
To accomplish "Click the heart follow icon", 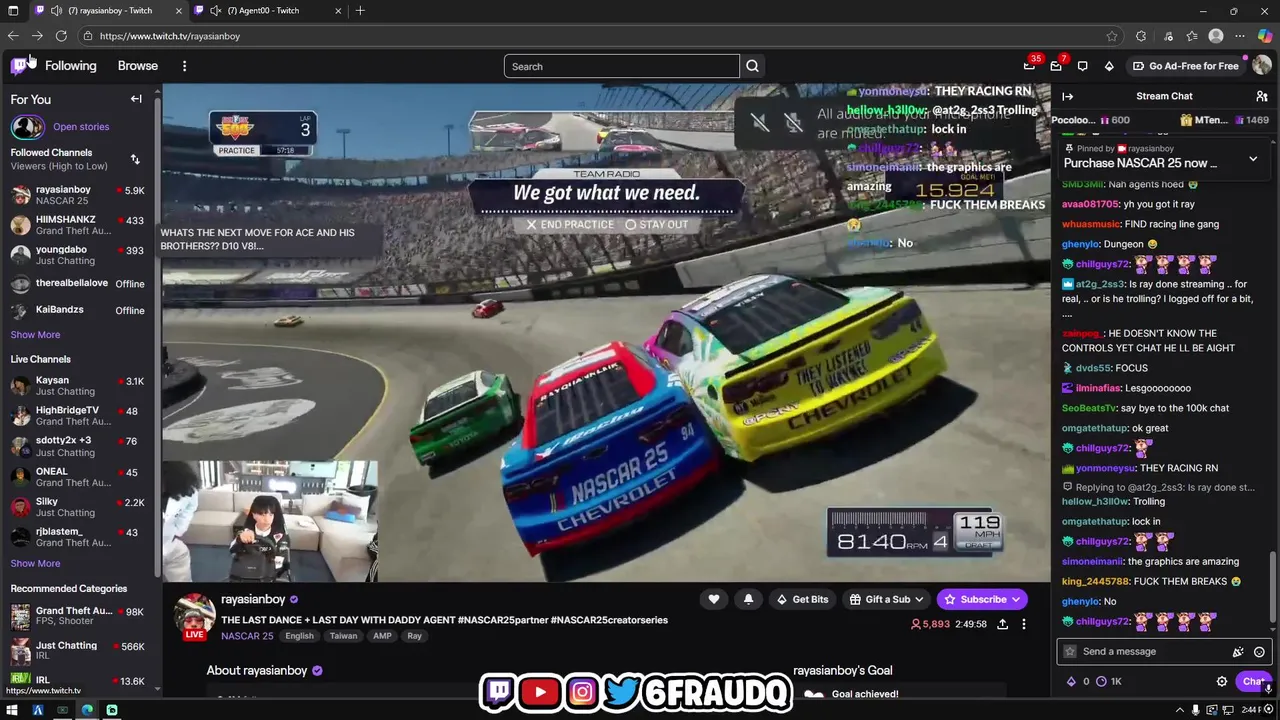I will (714, 599).
